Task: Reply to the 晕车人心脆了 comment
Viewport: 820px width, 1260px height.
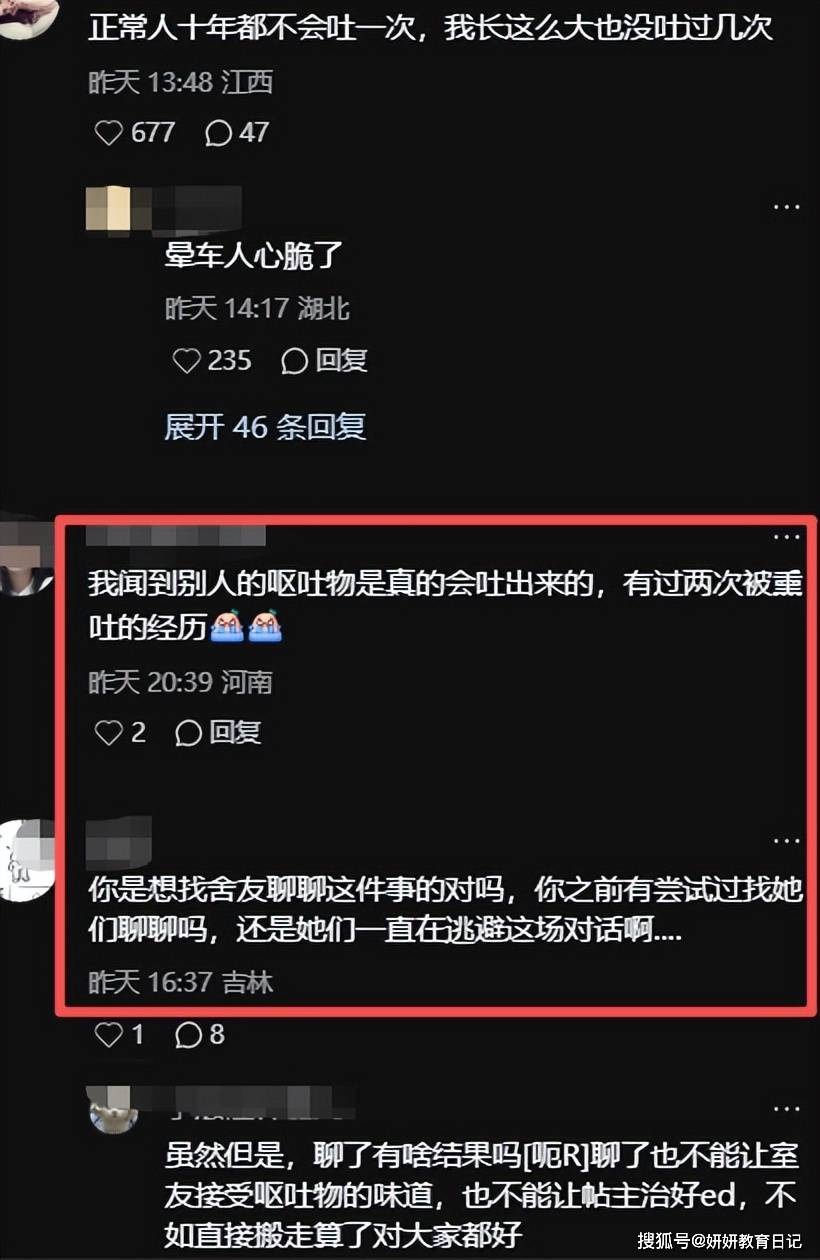Action: pyautogui.click(x=324, y=360)
